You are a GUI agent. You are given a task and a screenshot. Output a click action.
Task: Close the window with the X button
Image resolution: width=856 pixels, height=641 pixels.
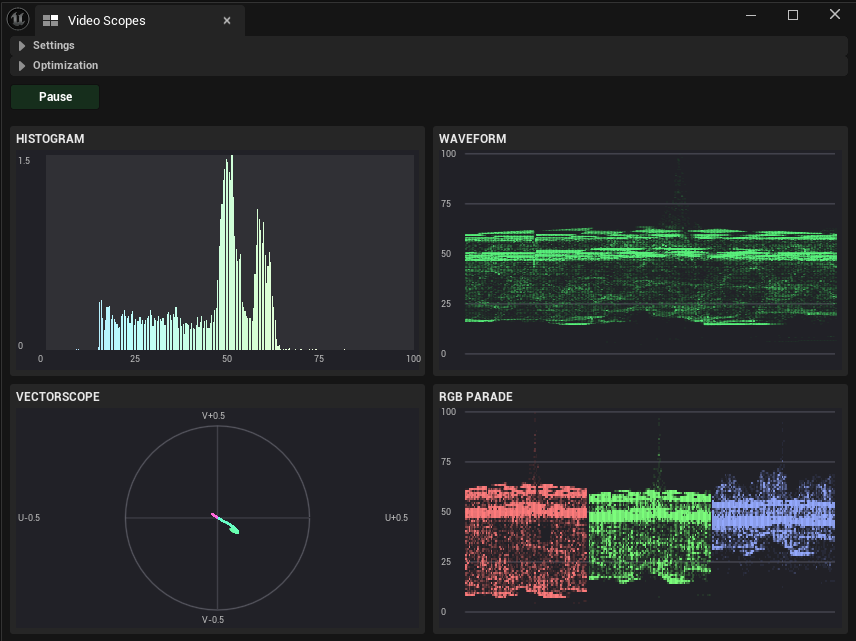(835, 15)
